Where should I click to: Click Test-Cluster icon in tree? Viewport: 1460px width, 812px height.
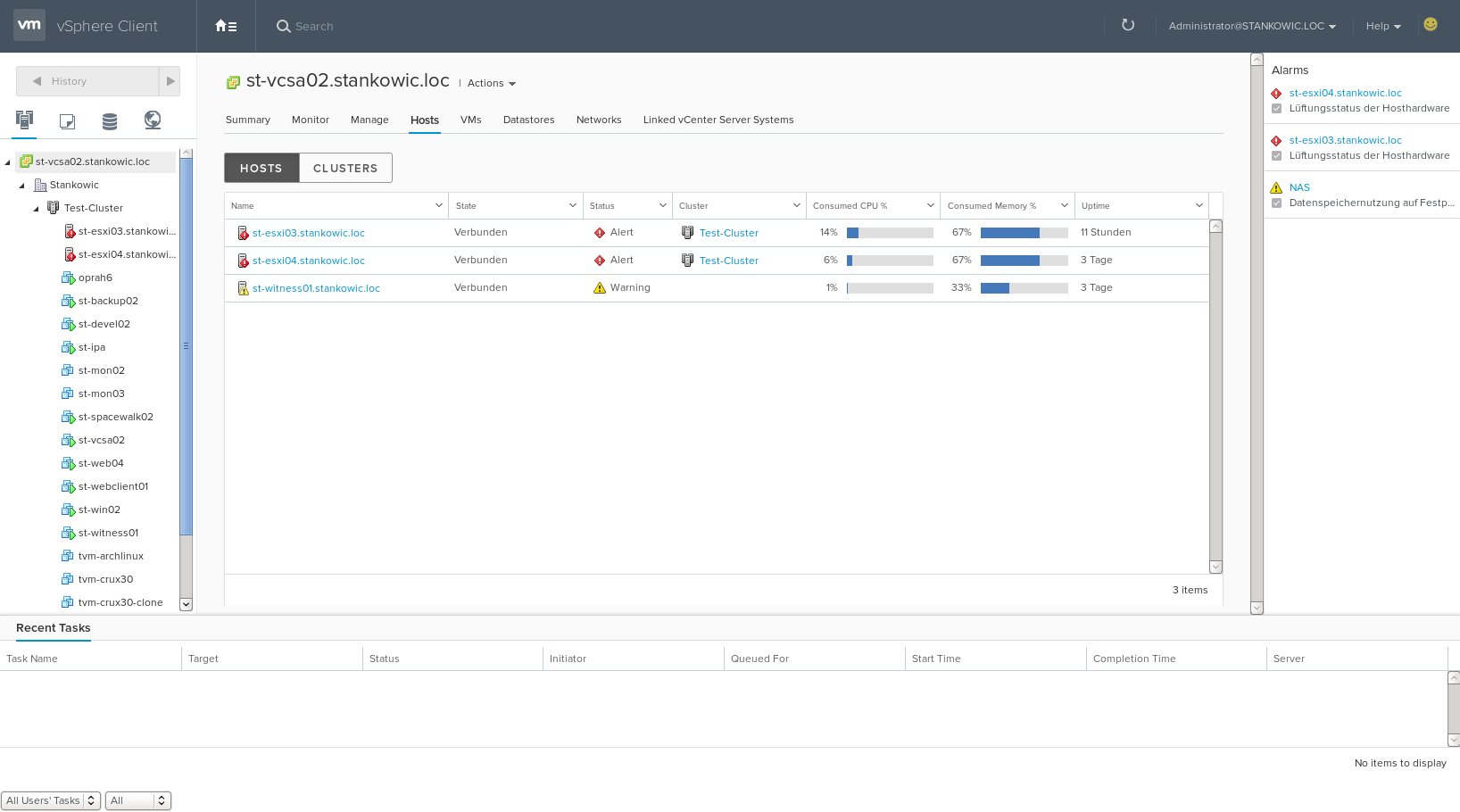[x=54, y=208]
